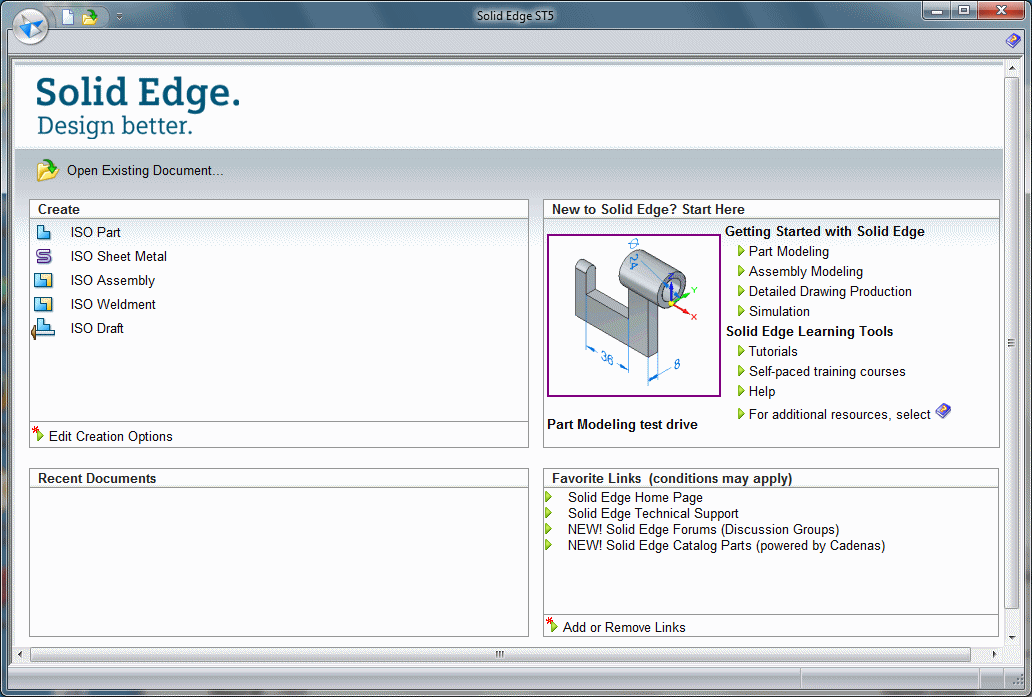The height and width of the screenshot is (697, 1032).
Task: Click the green arrow beside Solid Edge Technical Support
Action: click(549, 512)
